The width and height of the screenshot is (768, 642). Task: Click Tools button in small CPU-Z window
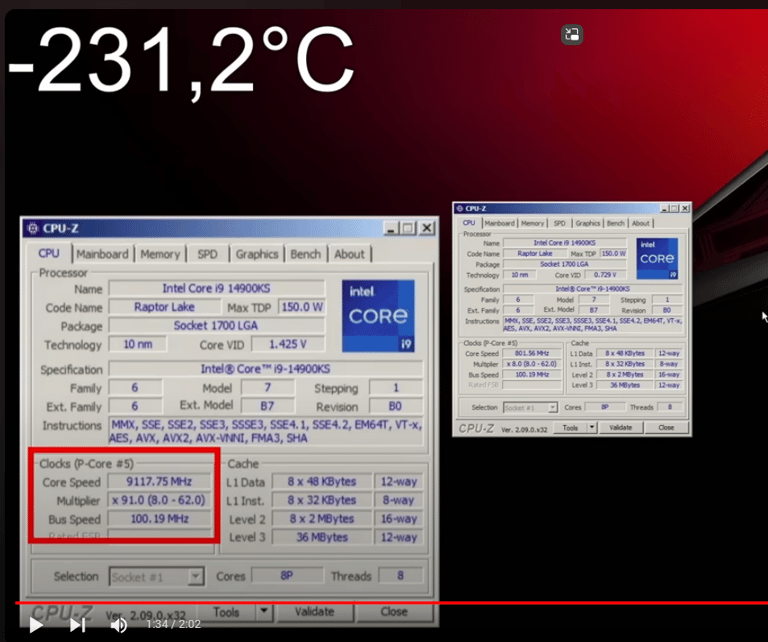pyautogui.click(x=570, y=428)
